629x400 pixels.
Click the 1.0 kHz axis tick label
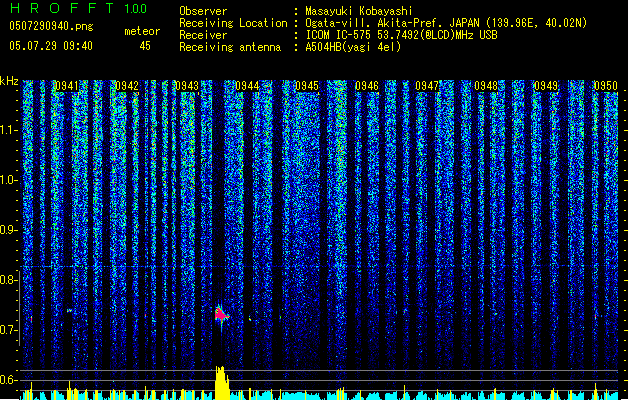coord(8,180)
